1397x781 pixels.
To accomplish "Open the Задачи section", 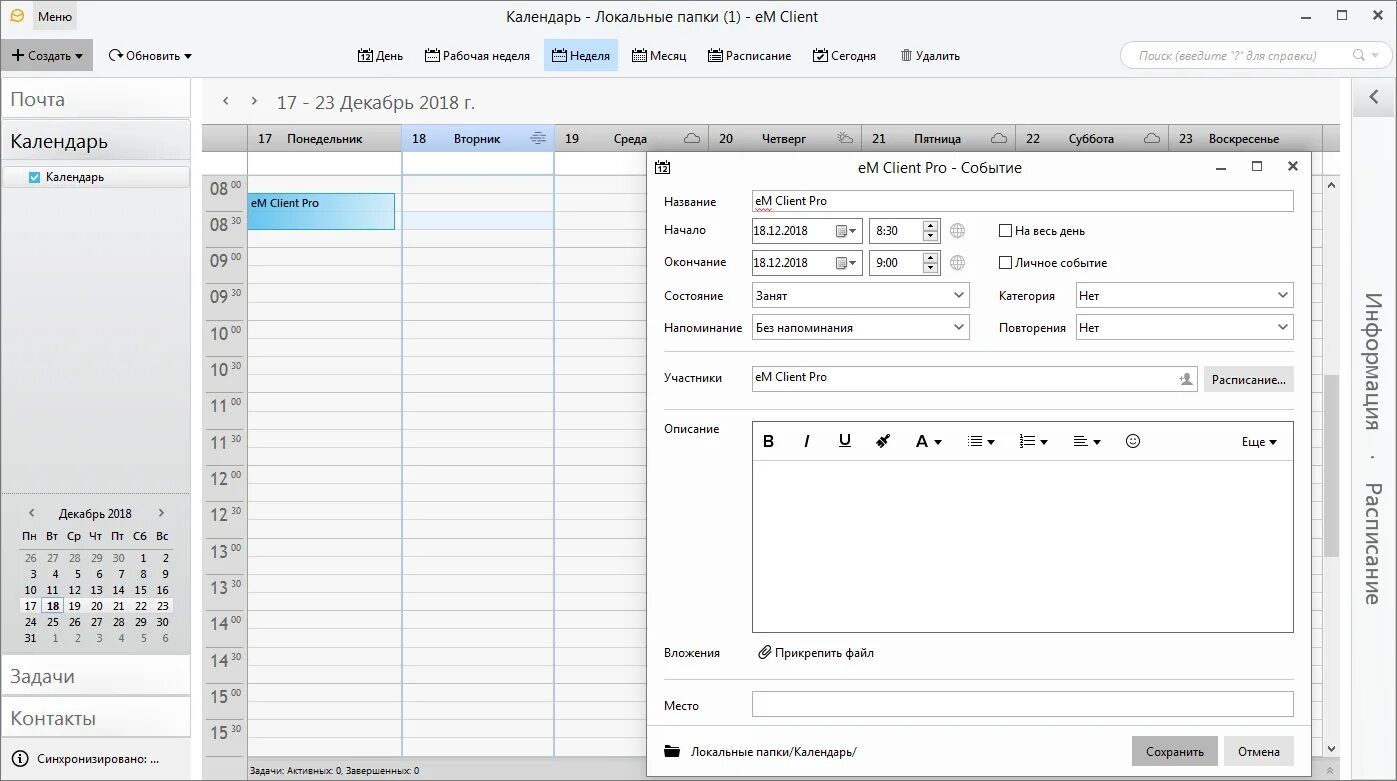I will (x=95, y=676).
